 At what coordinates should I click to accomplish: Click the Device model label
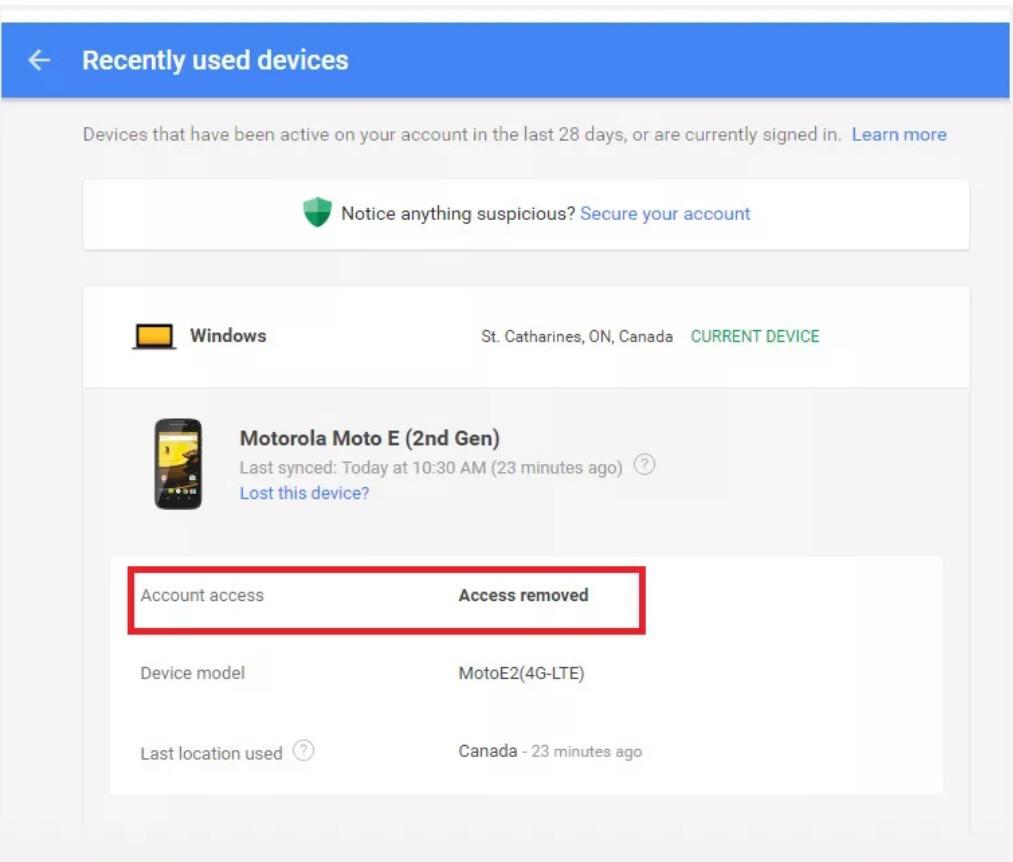coord(192,673)
